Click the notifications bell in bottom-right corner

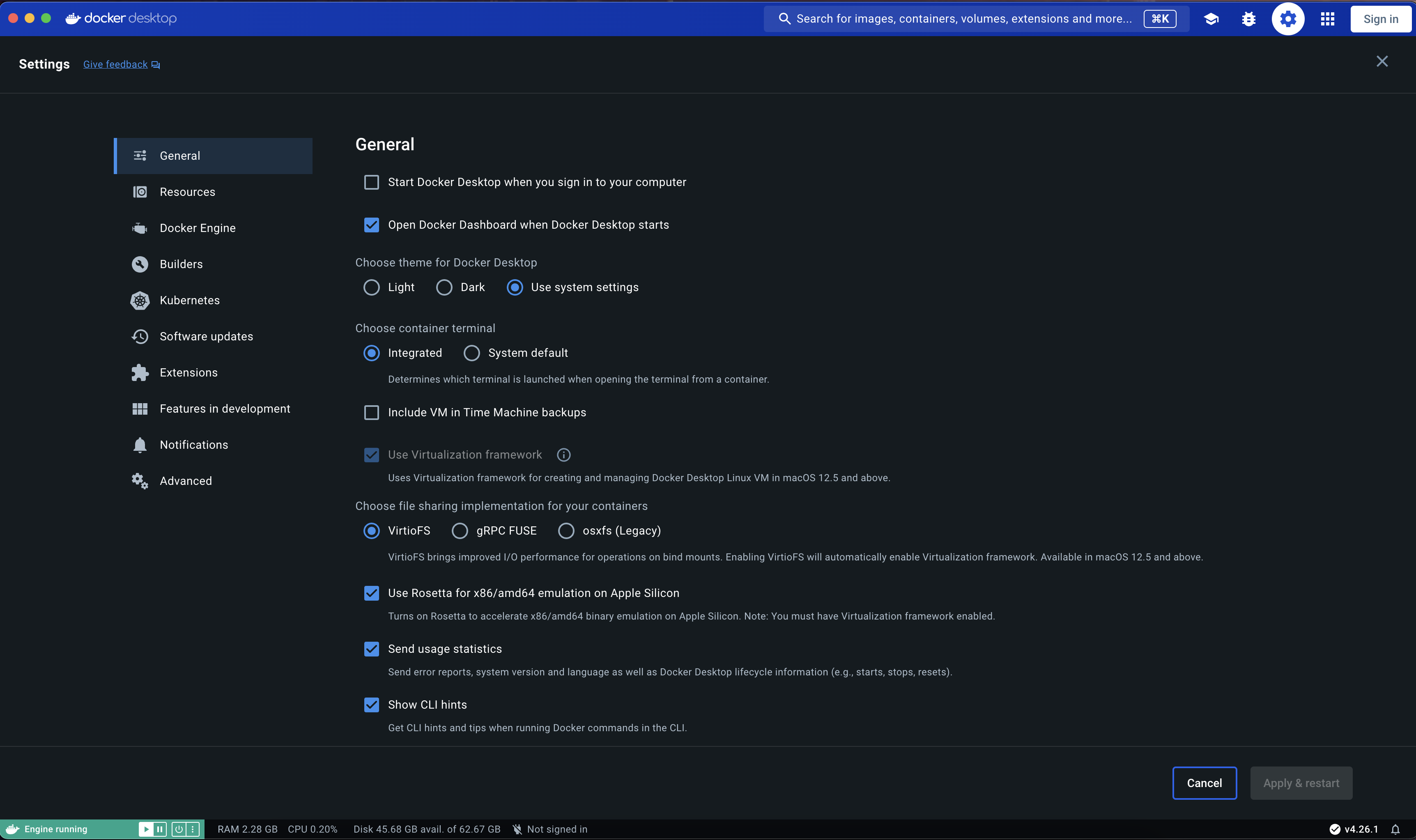pos(1395,829)
